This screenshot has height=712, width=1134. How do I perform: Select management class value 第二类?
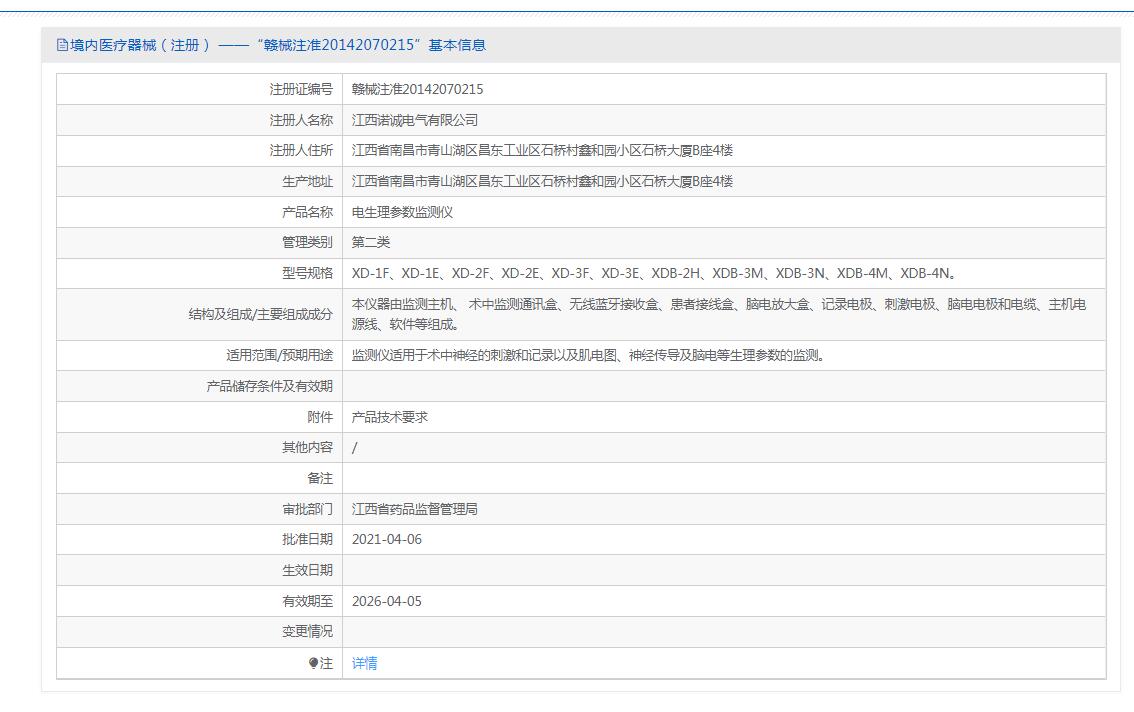370,242
